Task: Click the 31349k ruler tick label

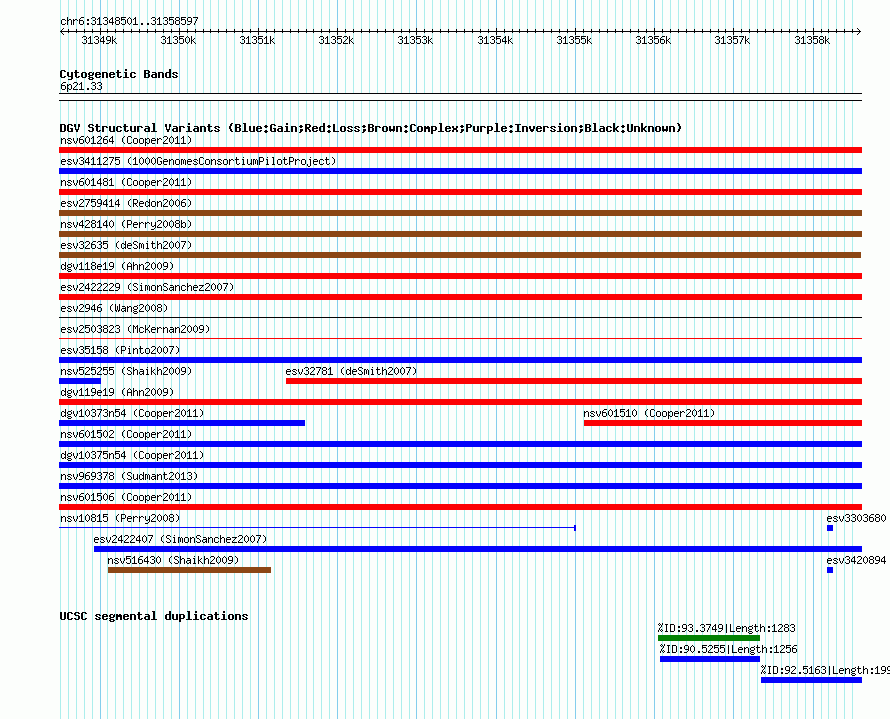Action: pos(99,40)
